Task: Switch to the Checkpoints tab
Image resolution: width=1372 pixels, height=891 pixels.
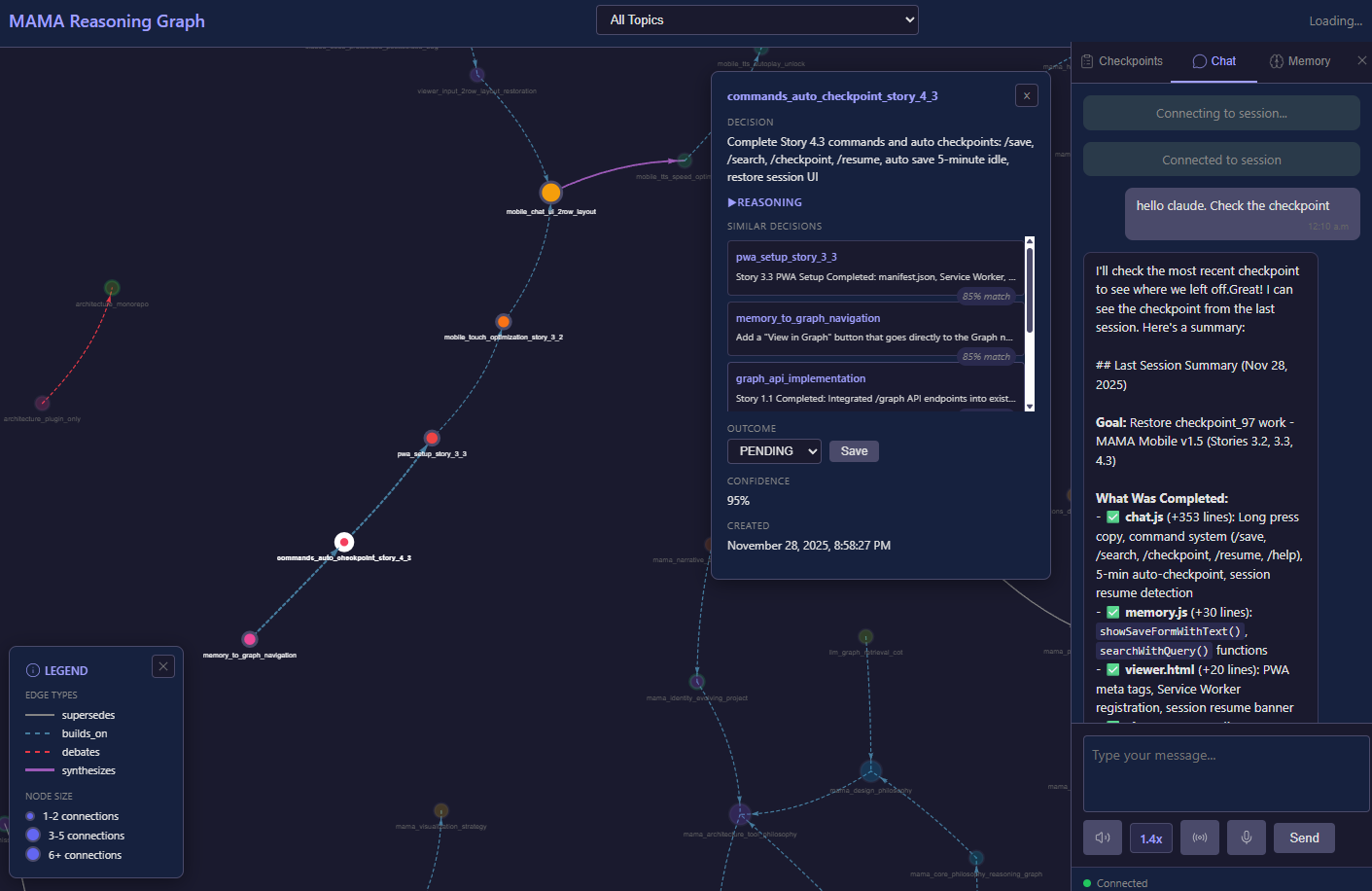Action: click(x=1121, y=60)
